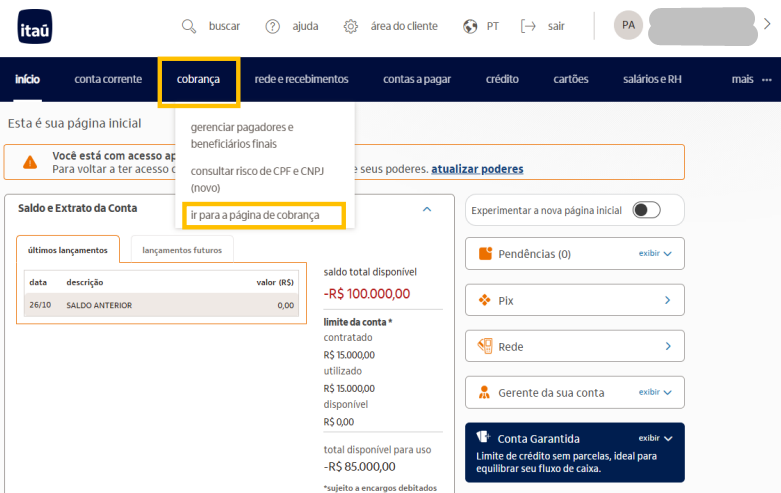Click the limite da conta label
This screenshot has height=493, width=781.
358,322
